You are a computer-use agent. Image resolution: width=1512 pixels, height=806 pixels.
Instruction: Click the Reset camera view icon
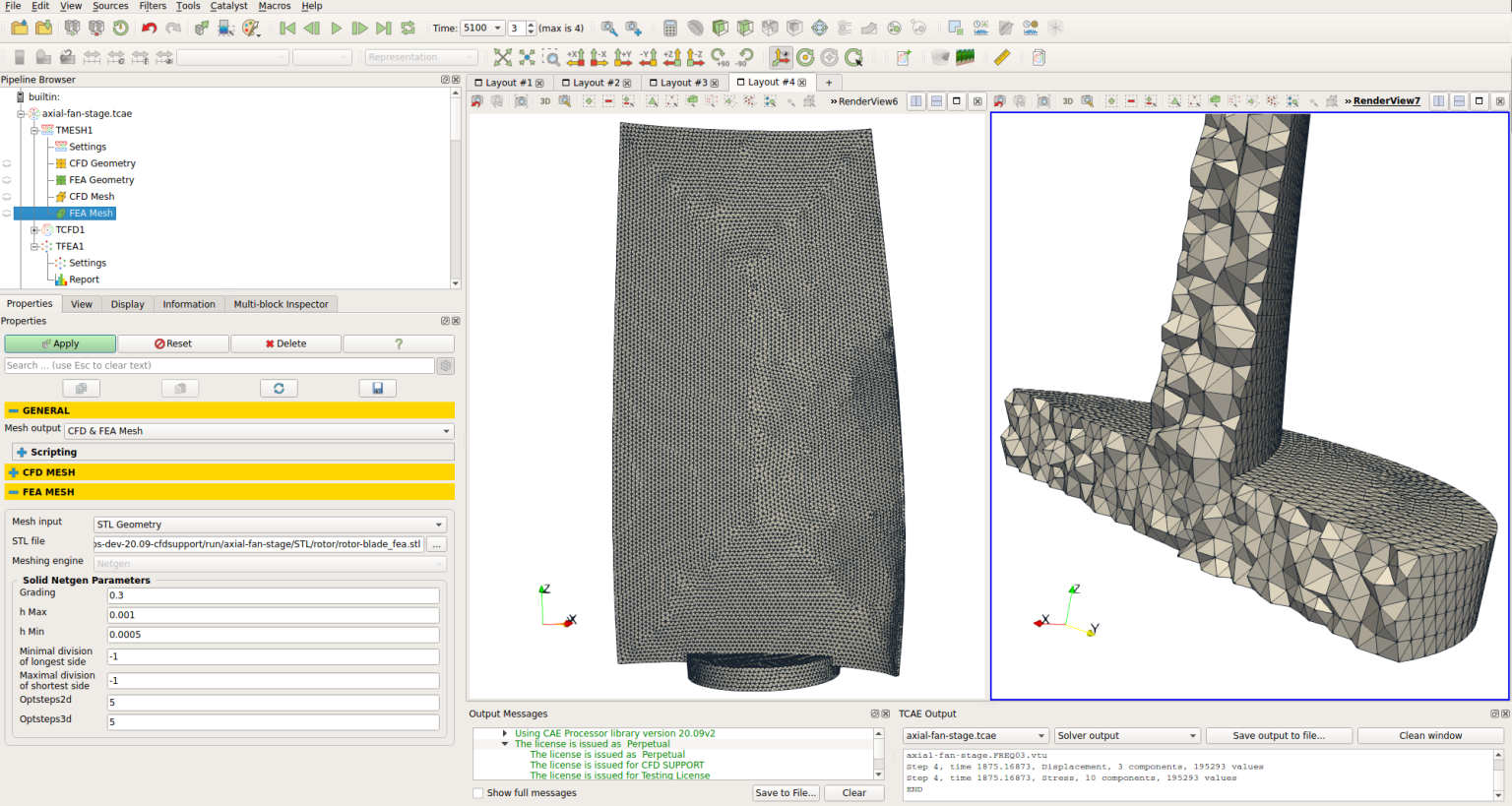[501, 56]
